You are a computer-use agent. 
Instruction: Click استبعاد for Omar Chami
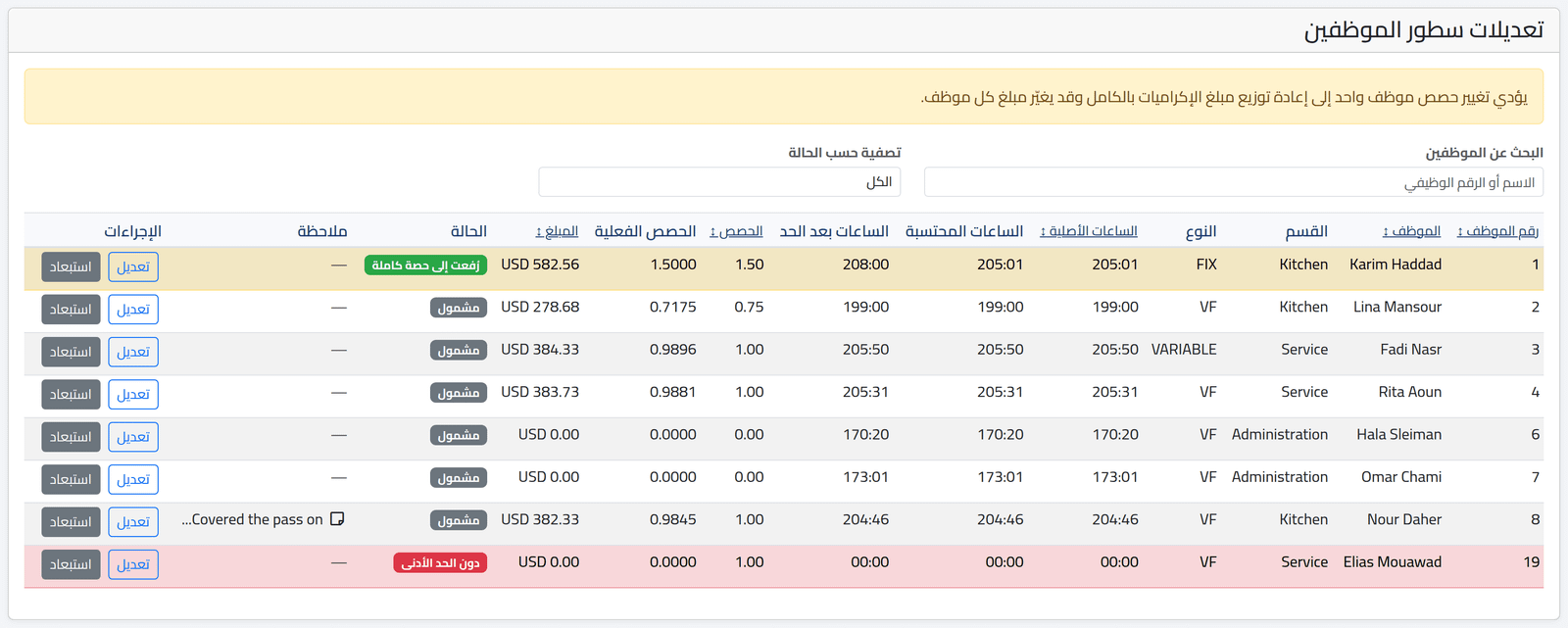[x=71, y=479]
